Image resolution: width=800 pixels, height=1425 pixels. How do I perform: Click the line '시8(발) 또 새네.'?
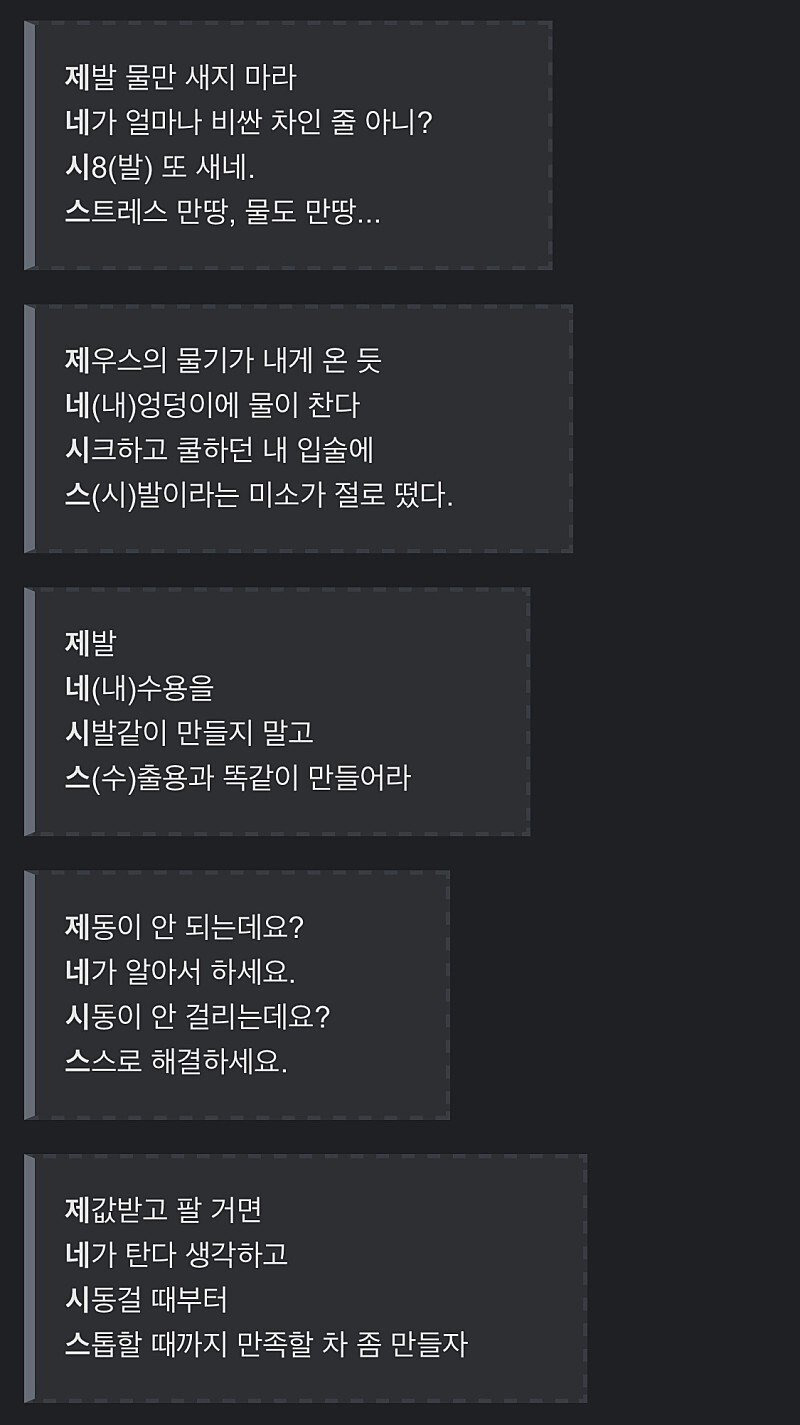click(161, 169)
